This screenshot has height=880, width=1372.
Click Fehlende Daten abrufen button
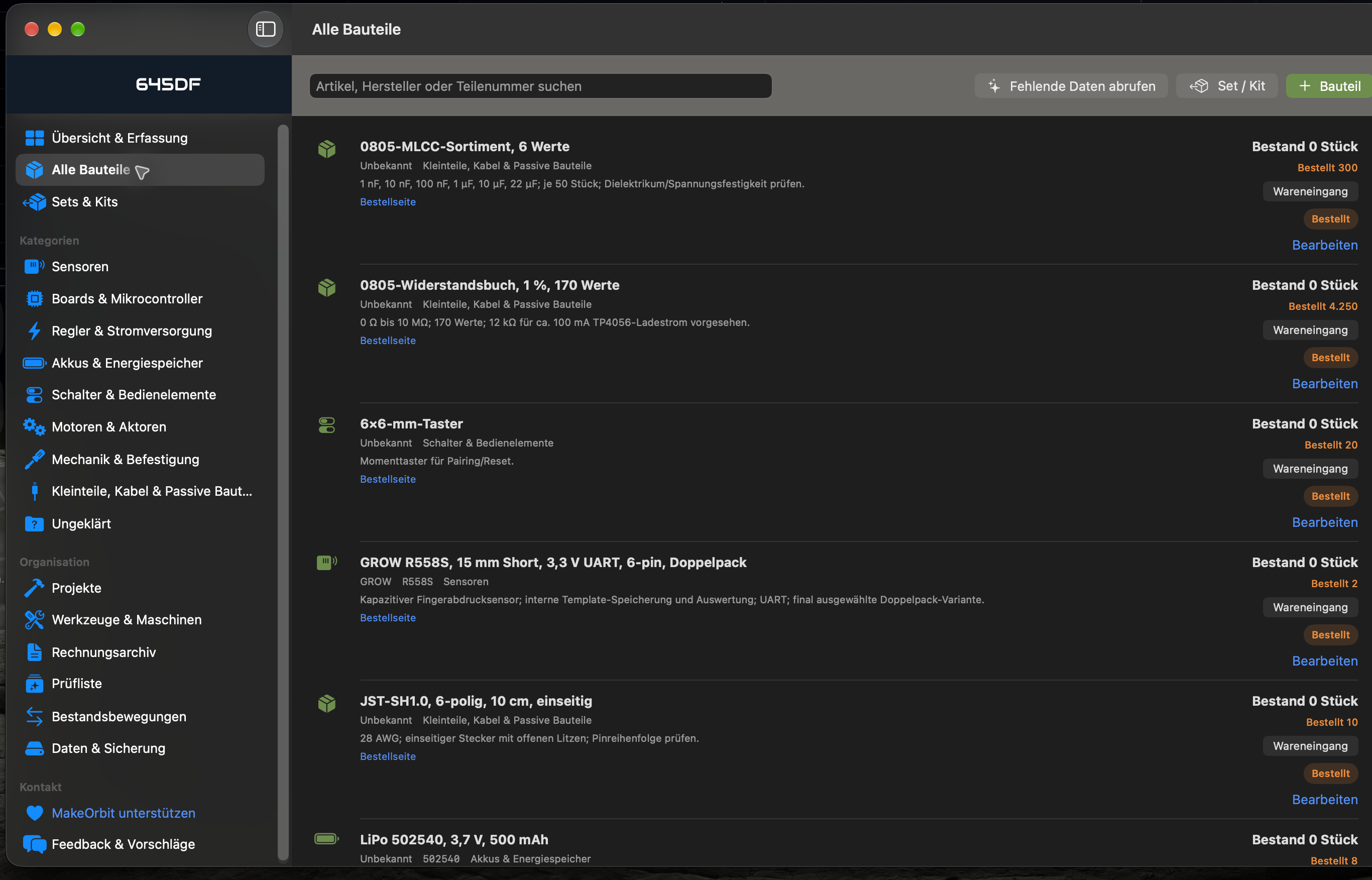point(1071,86)
